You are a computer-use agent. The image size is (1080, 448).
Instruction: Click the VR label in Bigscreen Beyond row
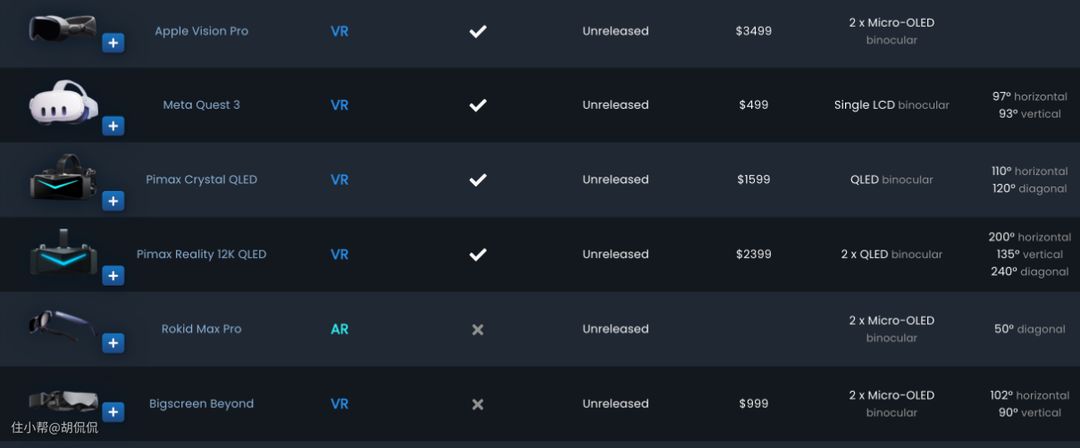(x=340, y=404)
